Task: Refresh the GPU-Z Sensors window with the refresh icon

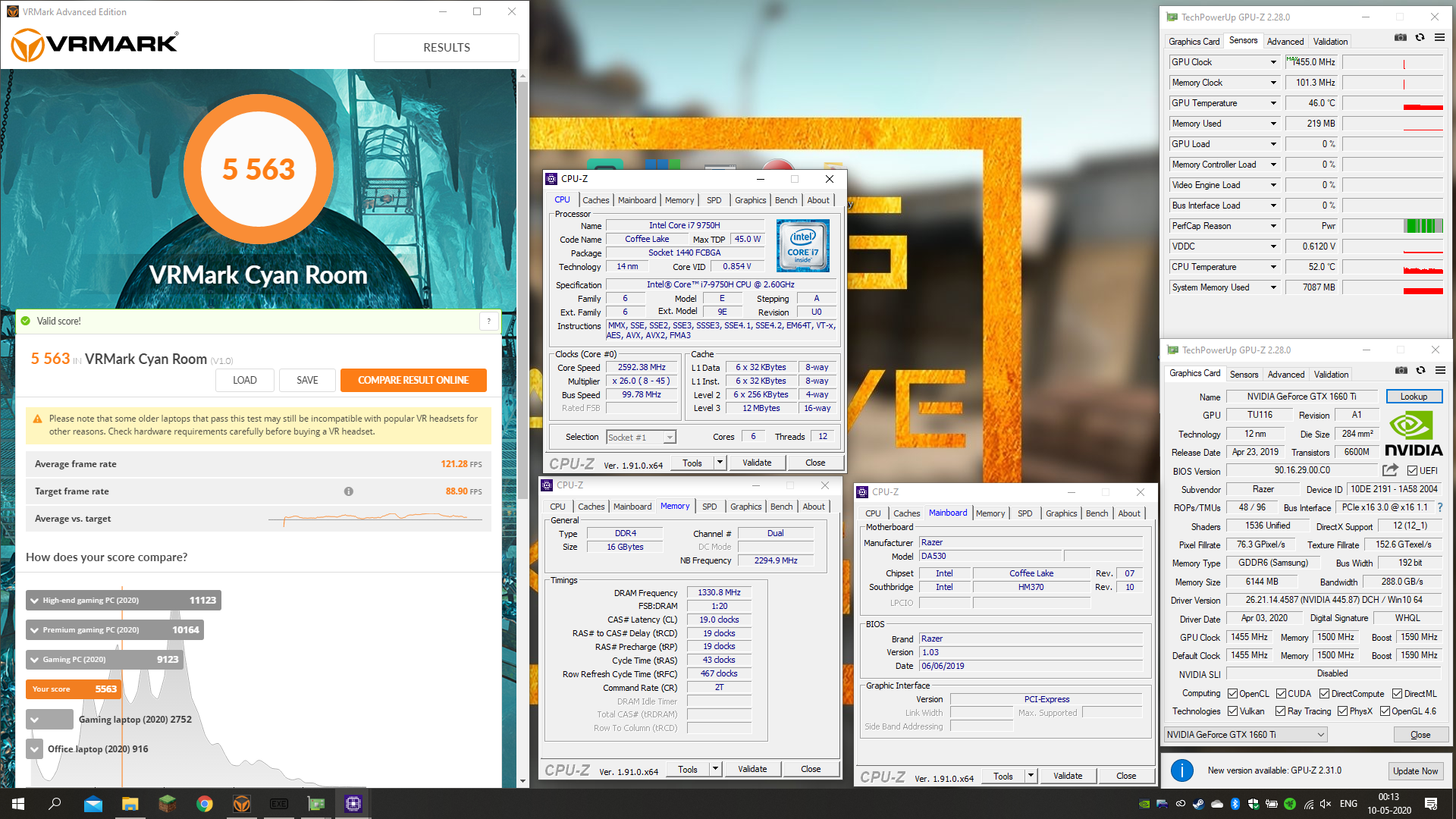Action: [1420, 38]
